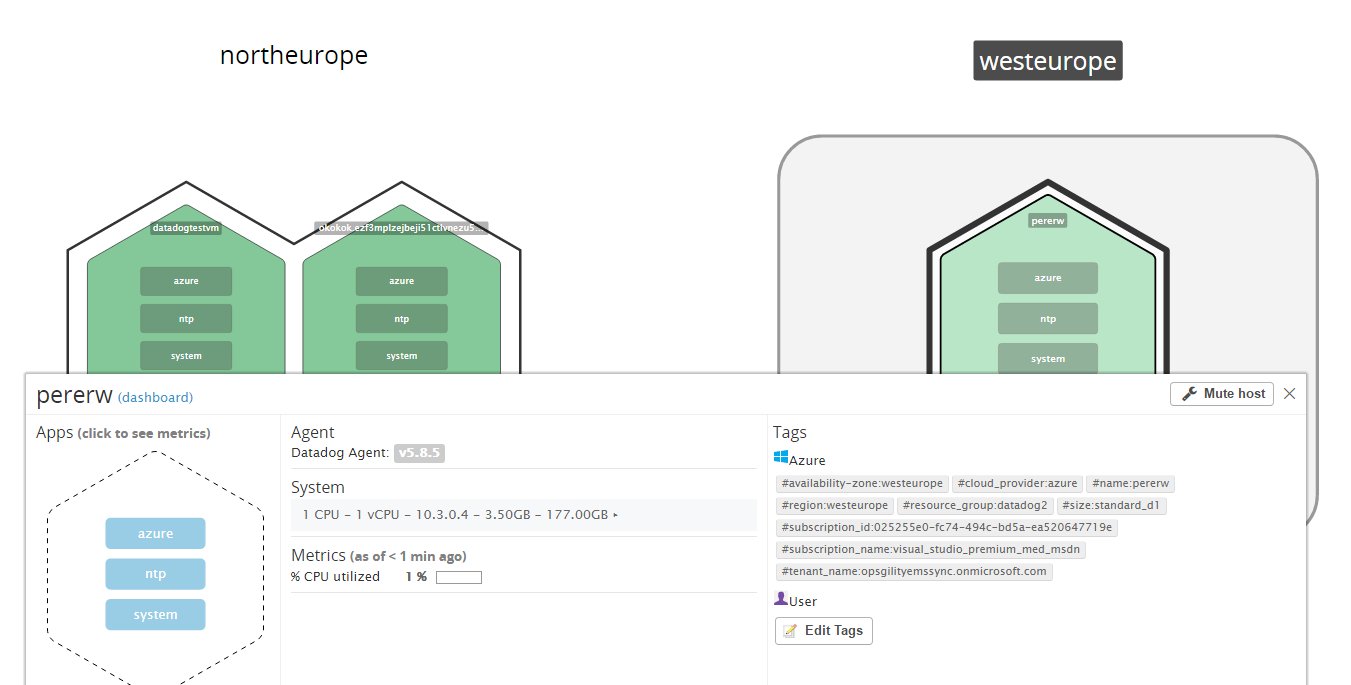Click the v5.8.5 agent version badge
Viewport: 1351px width, 685px height.
click(x=419, y=453)
